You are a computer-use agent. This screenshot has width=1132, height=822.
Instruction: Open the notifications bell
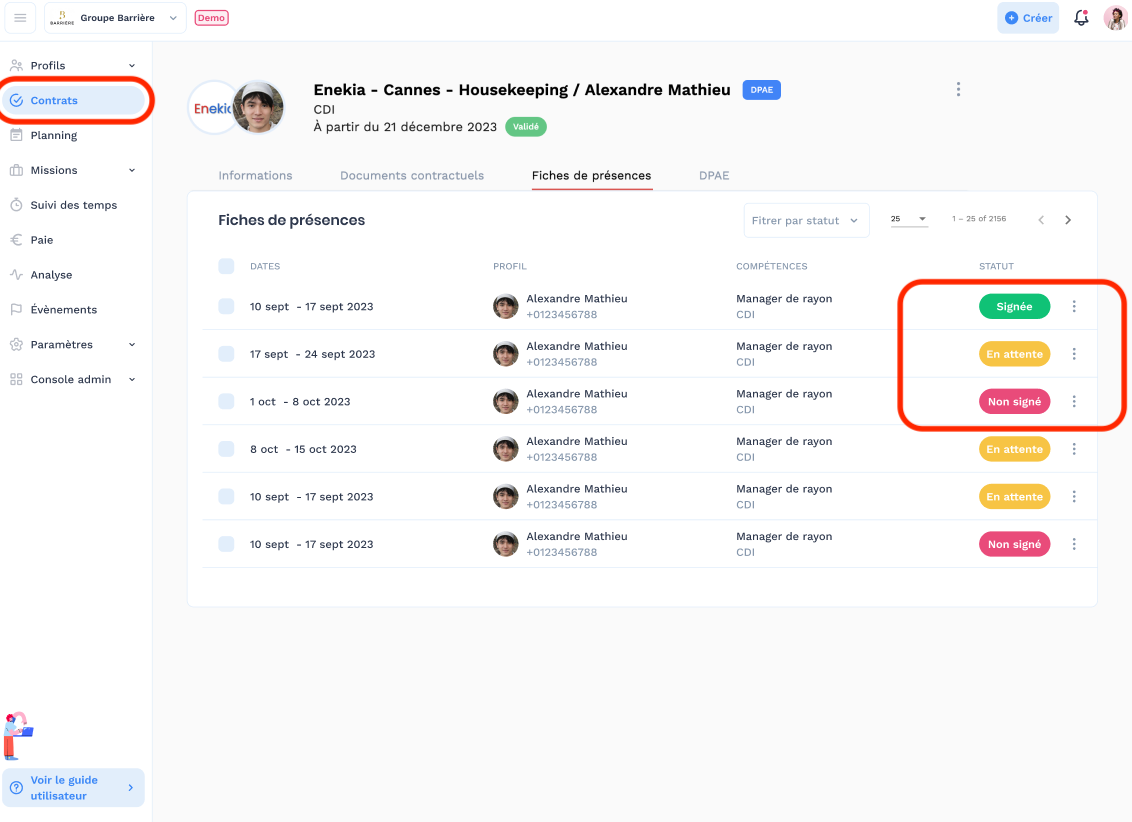pyautogui.click(x=1081, y=18)
